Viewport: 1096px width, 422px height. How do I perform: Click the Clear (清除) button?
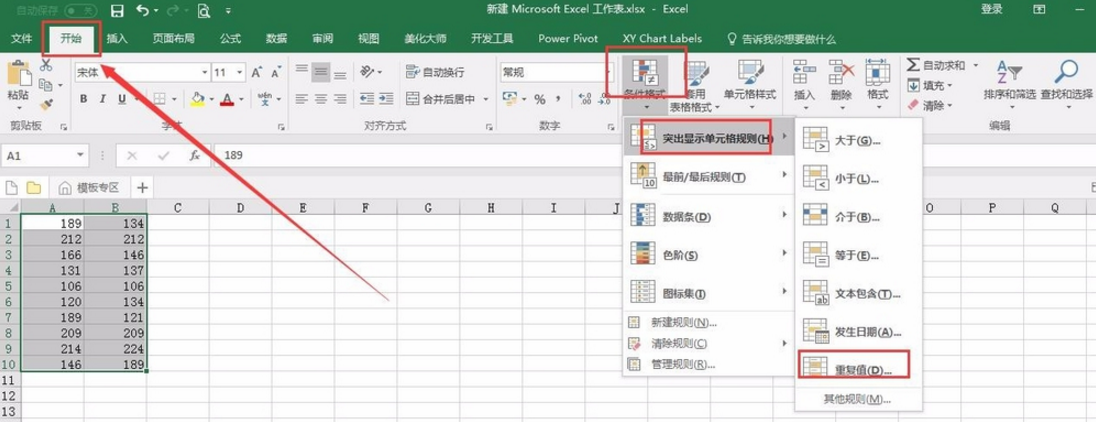click(930, 106)
